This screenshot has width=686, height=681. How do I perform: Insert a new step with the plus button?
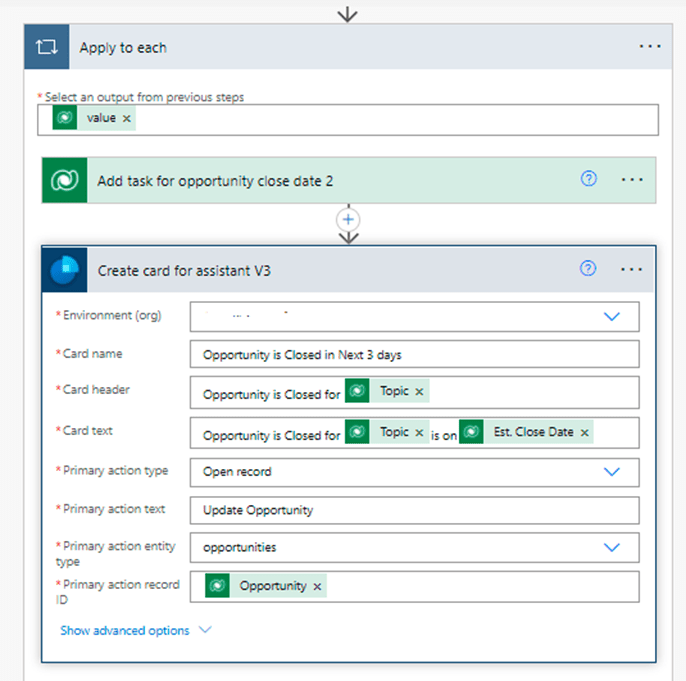click(x=348, y=219)
